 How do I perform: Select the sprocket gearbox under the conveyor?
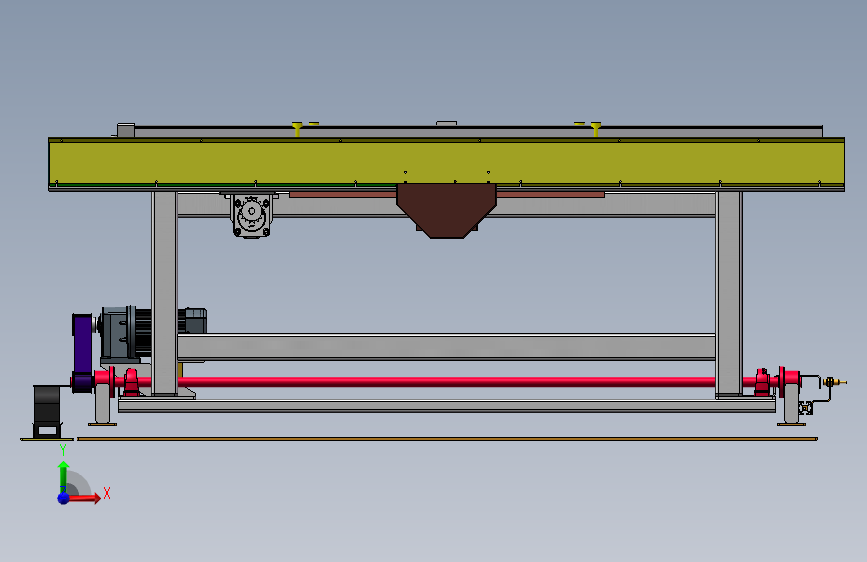click(x=252, y=215)
